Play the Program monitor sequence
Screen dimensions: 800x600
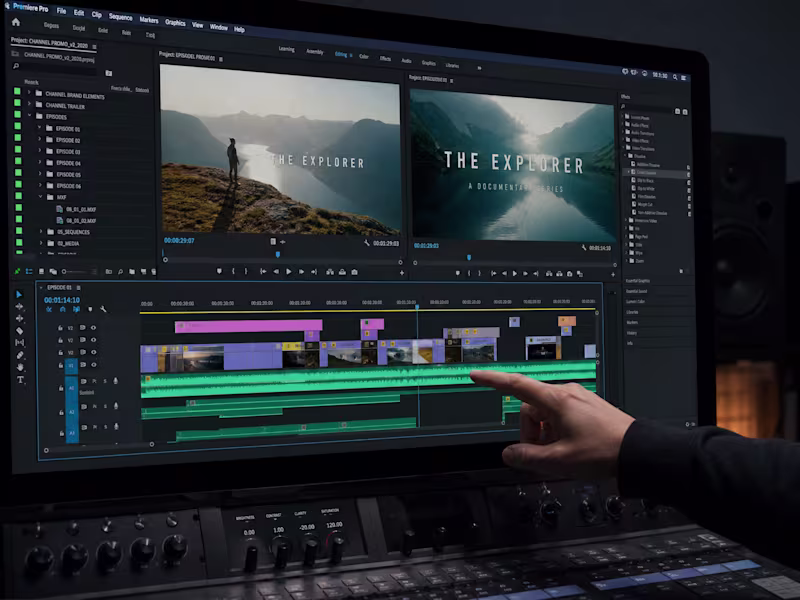(x=514, y=273)
